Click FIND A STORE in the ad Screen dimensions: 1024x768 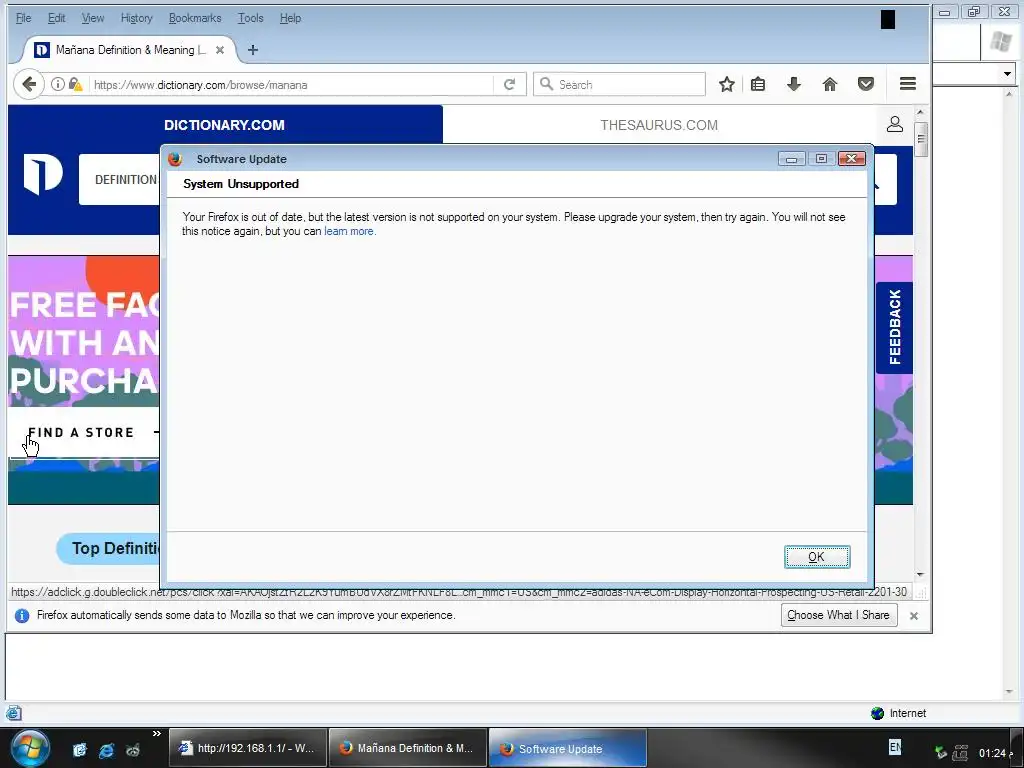[81, 432]
